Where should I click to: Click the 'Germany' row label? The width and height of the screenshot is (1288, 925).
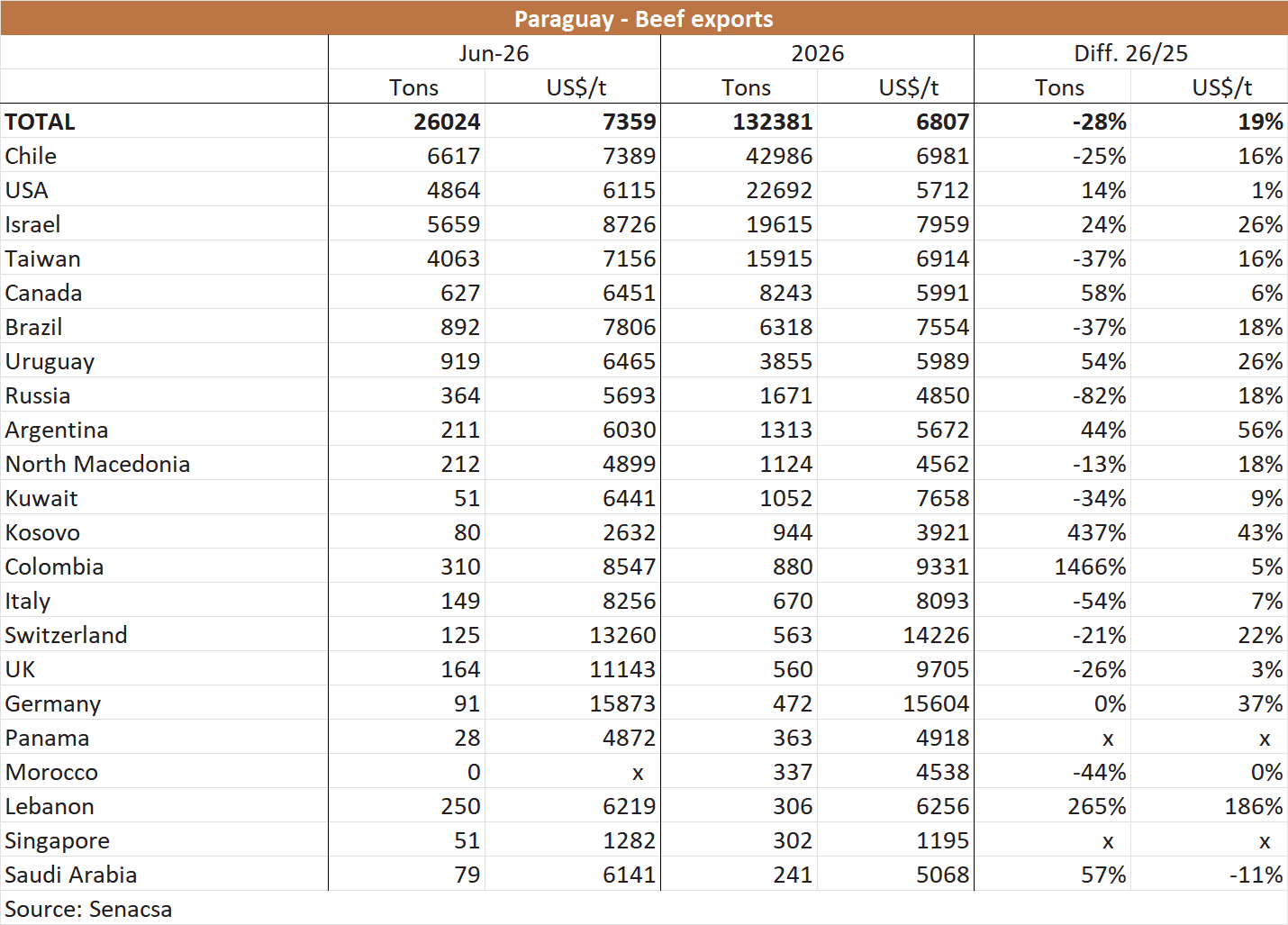tap(52, 703)
